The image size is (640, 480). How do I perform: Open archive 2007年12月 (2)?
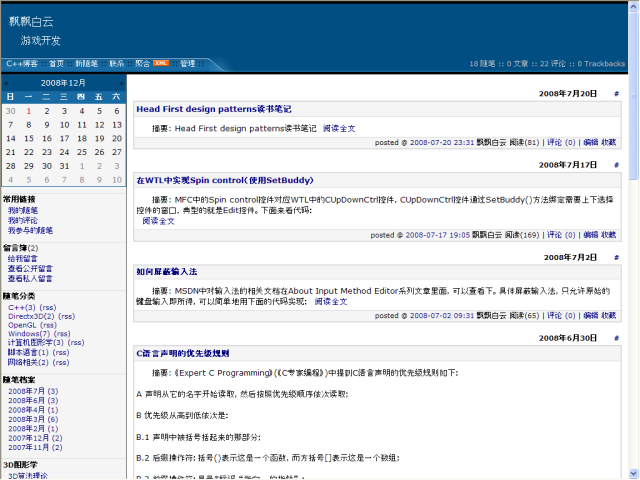[x=35, y=438]
